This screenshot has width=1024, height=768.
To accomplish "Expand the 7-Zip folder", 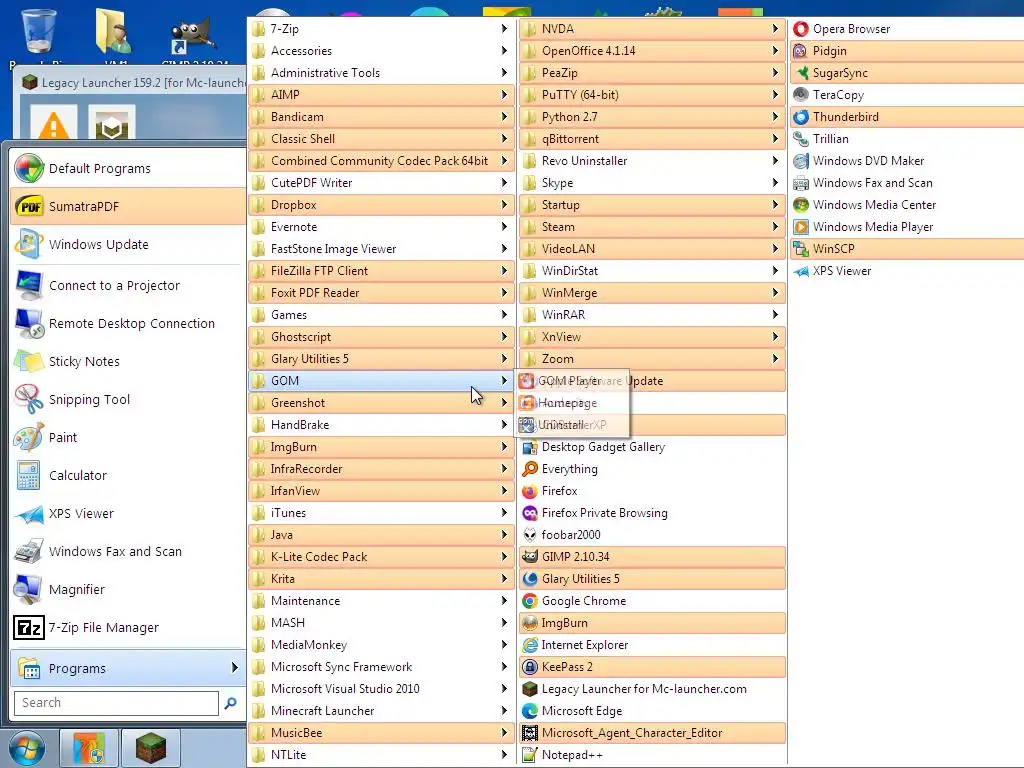I will [x=381, y=29].
